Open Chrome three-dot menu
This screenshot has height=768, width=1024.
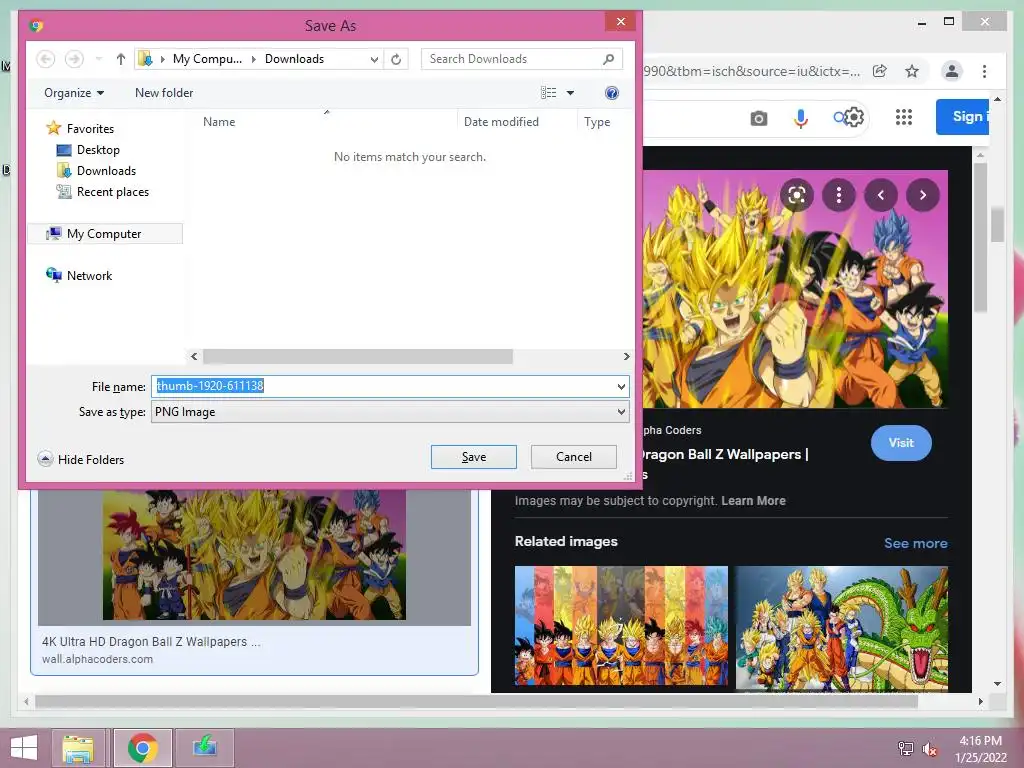click(x=984, y=71)
